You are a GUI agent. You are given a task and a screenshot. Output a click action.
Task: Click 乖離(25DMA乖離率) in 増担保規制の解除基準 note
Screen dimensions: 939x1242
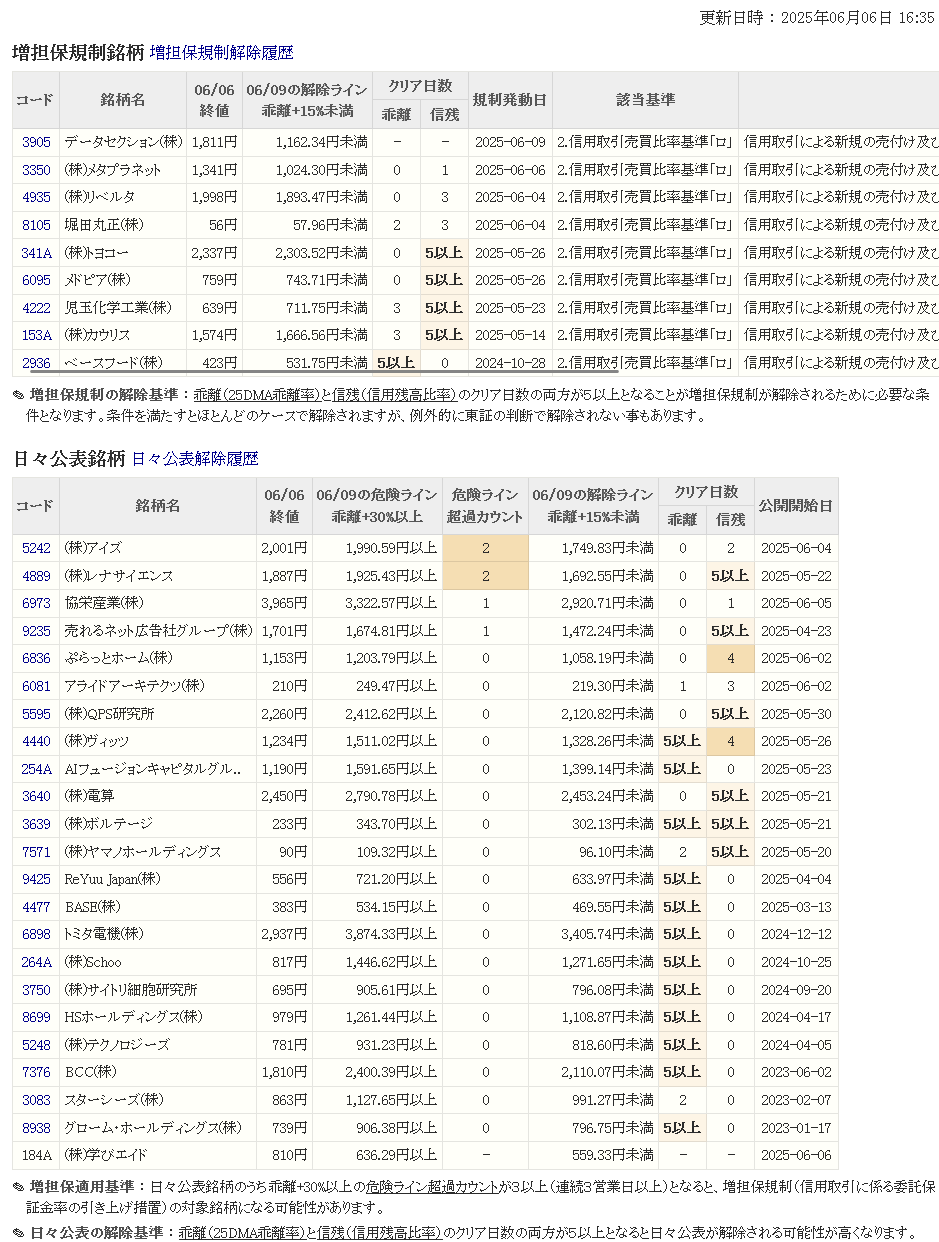pyautogui.click(x=257, y=395)
